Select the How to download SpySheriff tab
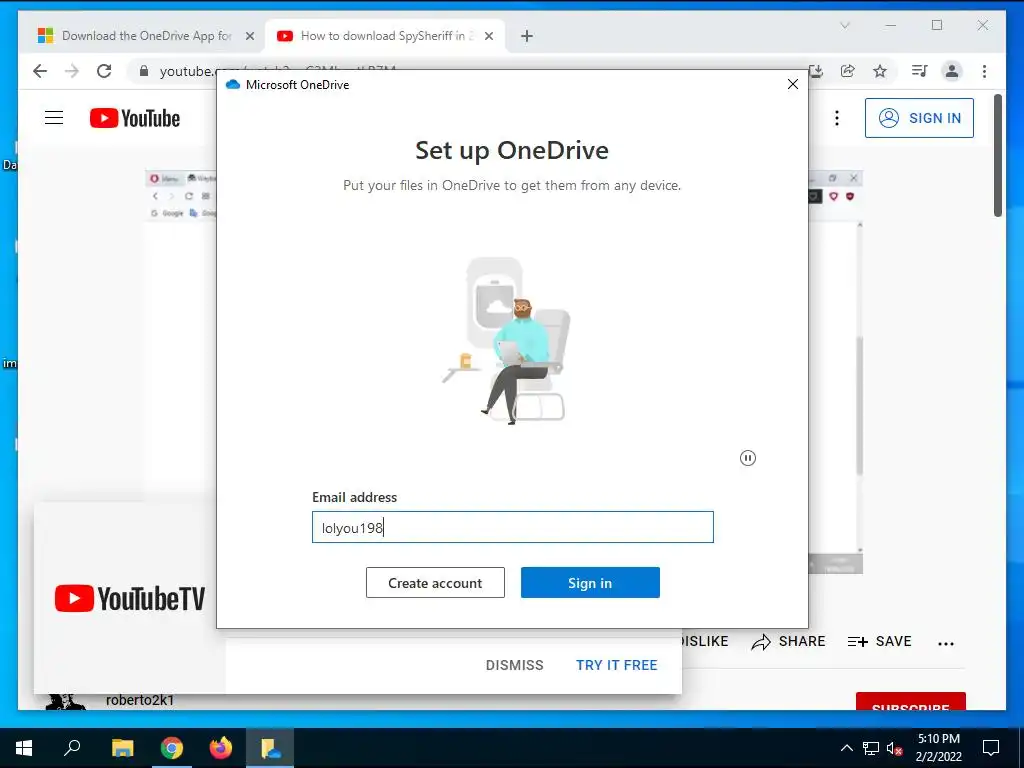Screen dimensions: 1024x768 385,36
